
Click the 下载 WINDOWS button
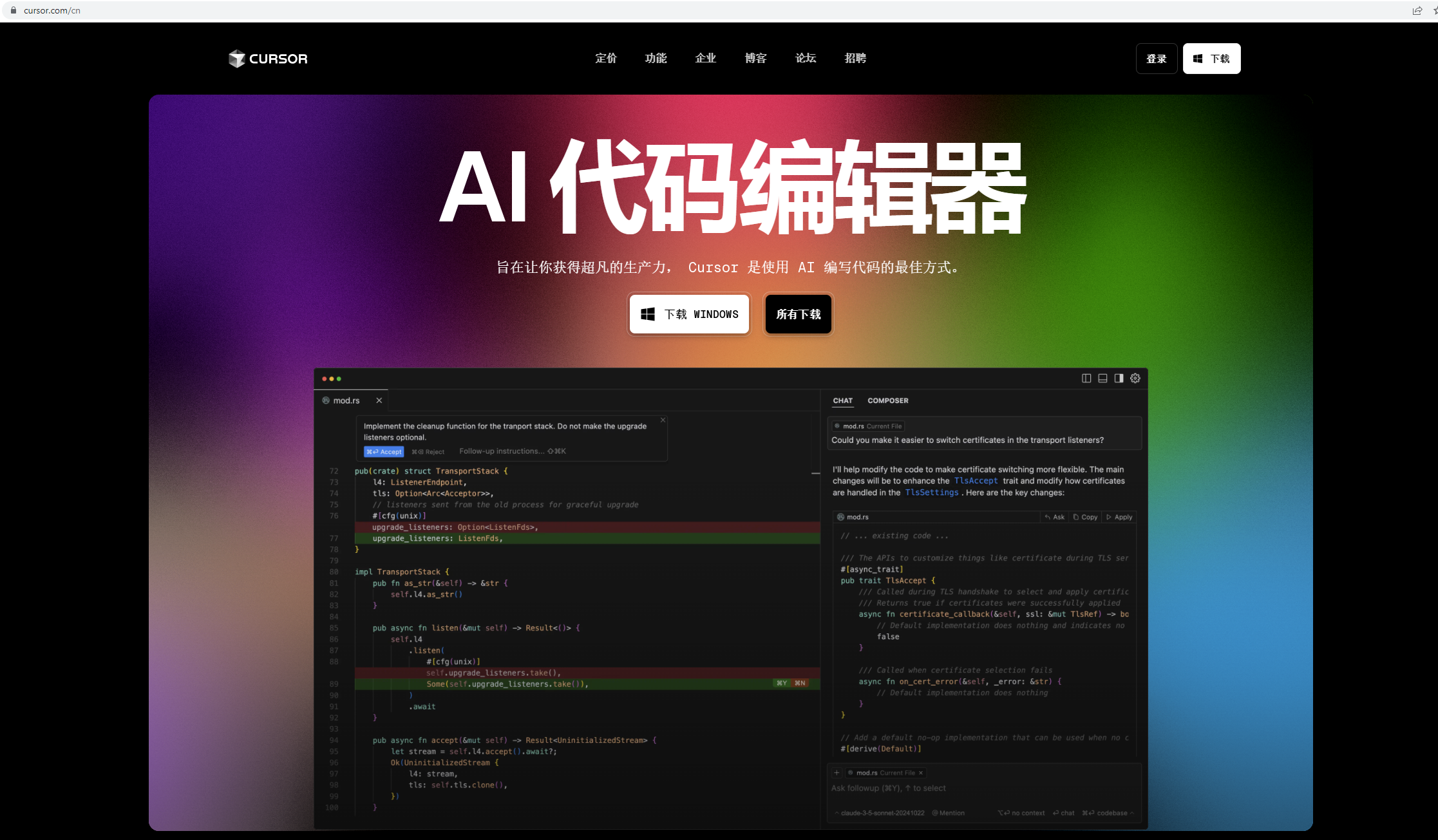tap(689, 314)
